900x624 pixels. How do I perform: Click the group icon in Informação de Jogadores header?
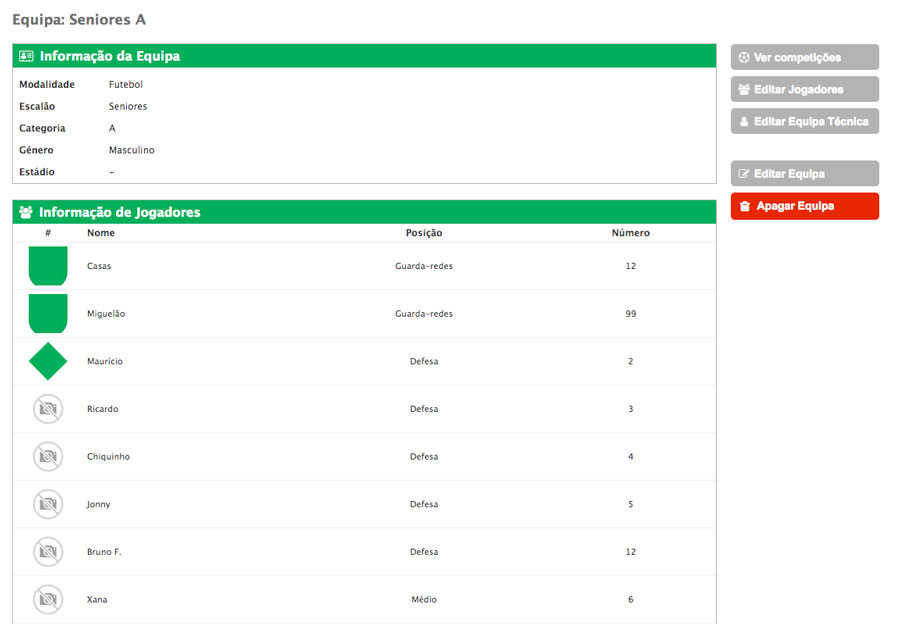click(x=27, y=212)
